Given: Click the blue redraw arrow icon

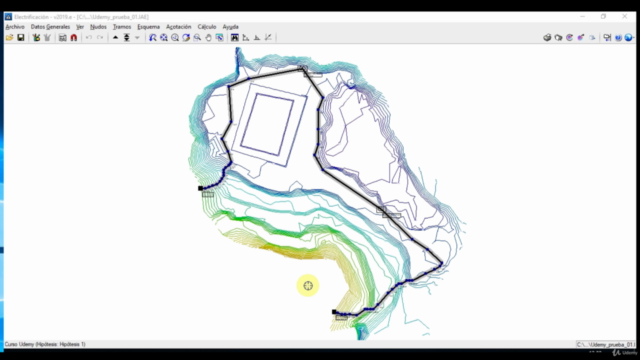Looking at the screenshot, I should 153,38.
